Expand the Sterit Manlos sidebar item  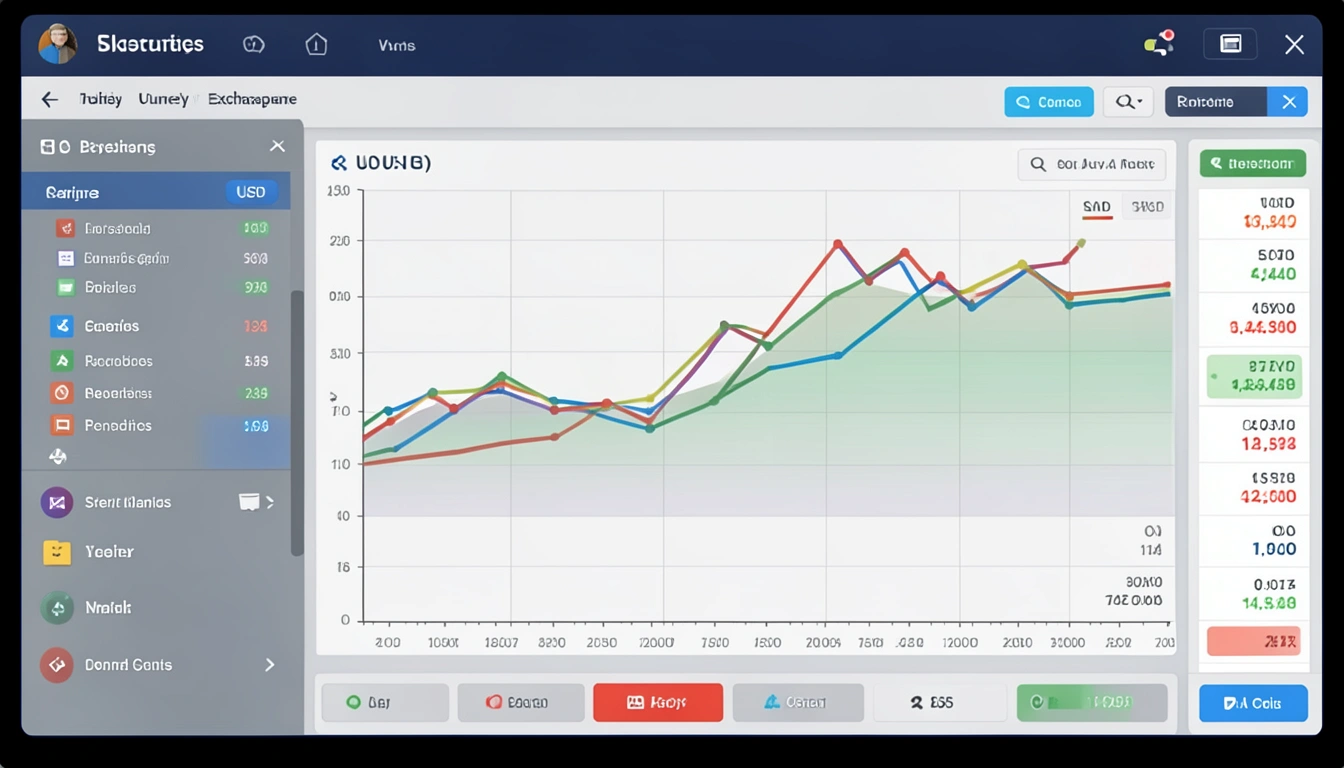[270, 502]
